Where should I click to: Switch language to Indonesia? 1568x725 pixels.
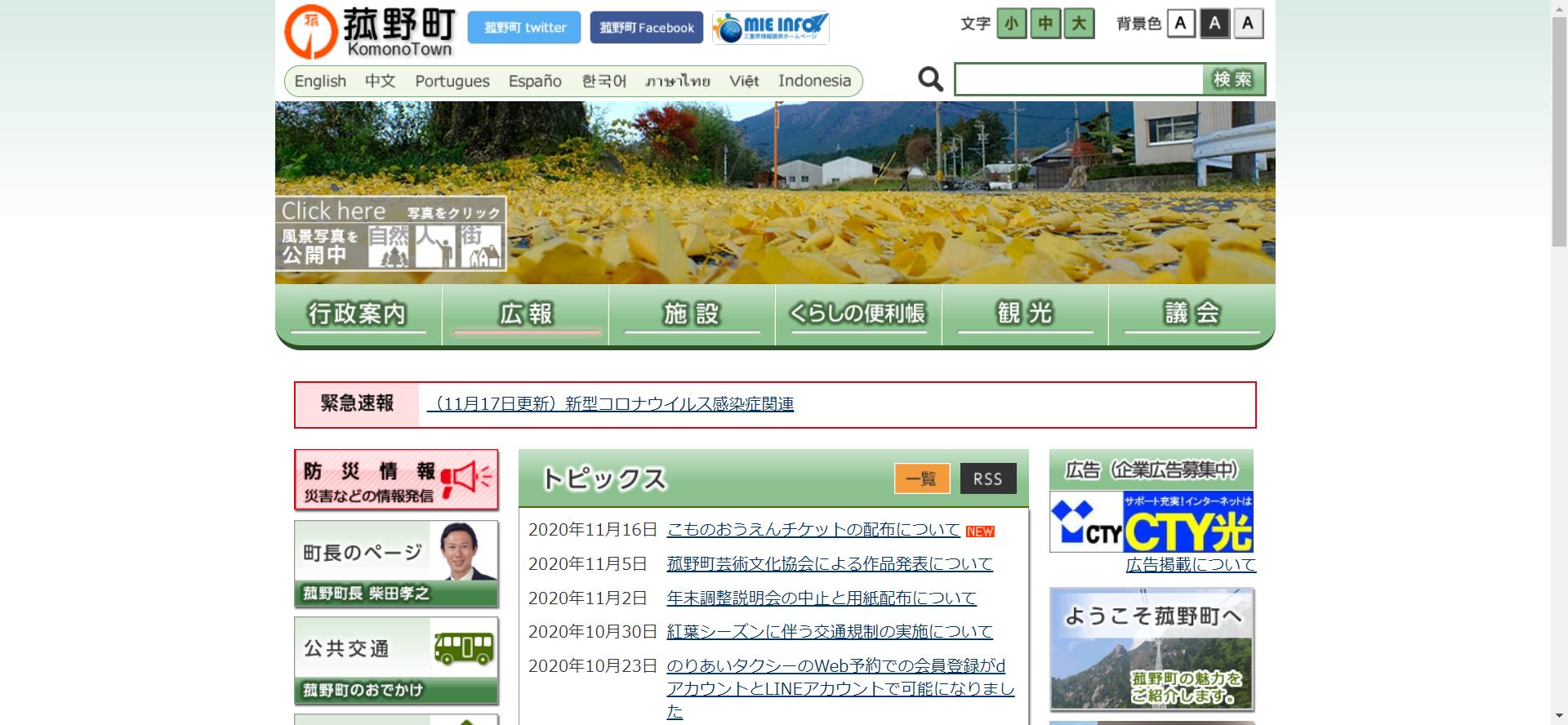815,81
